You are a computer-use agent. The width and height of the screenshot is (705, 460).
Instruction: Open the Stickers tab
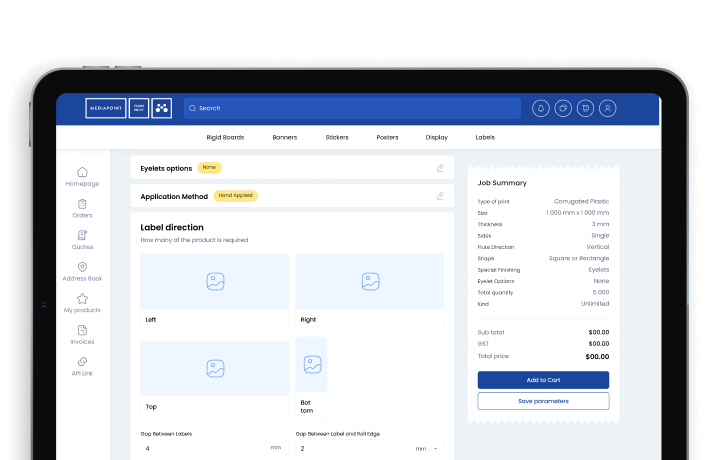tap(337, 137)
